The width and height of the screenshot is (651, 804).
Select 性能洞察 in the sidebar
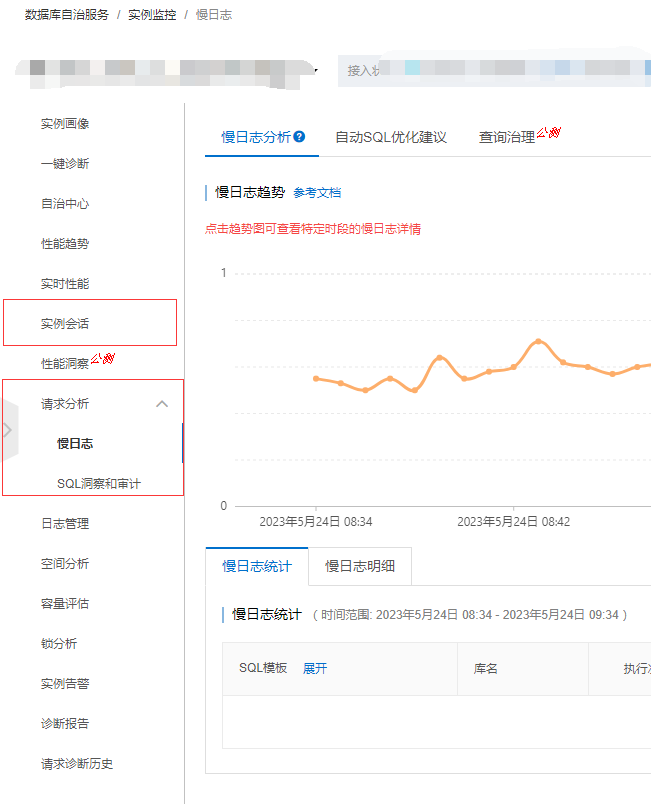click(65, 364)
